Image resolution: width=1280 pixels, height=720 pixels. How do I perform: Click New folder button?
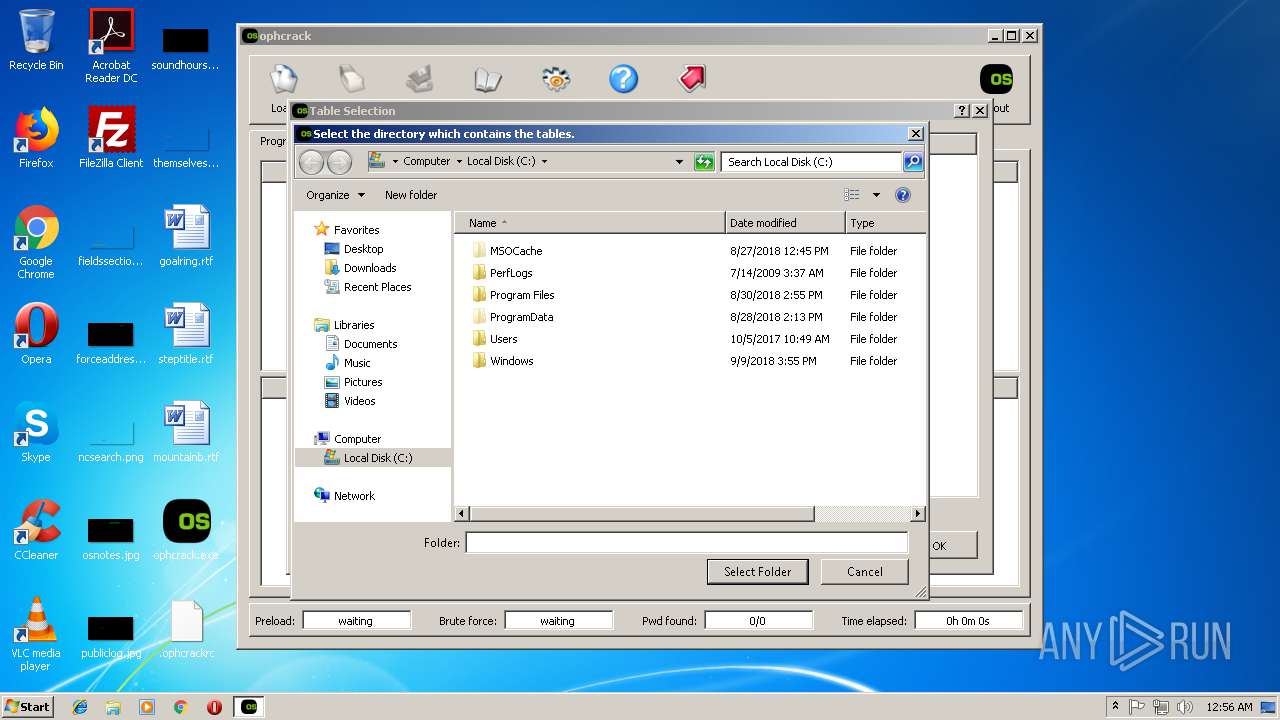(411, 195)
